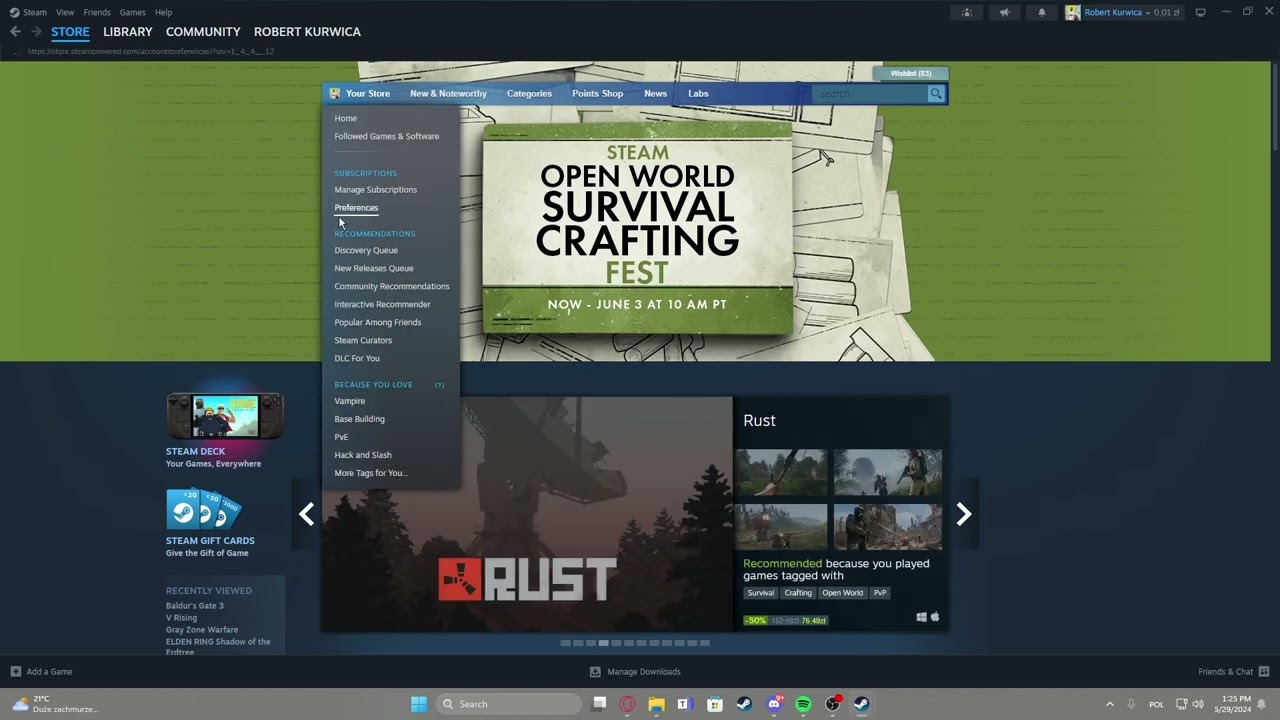Open Labs in store nav
This screenshot has width=1280, height=720.
pyautogui.click(x=698, y=94)
